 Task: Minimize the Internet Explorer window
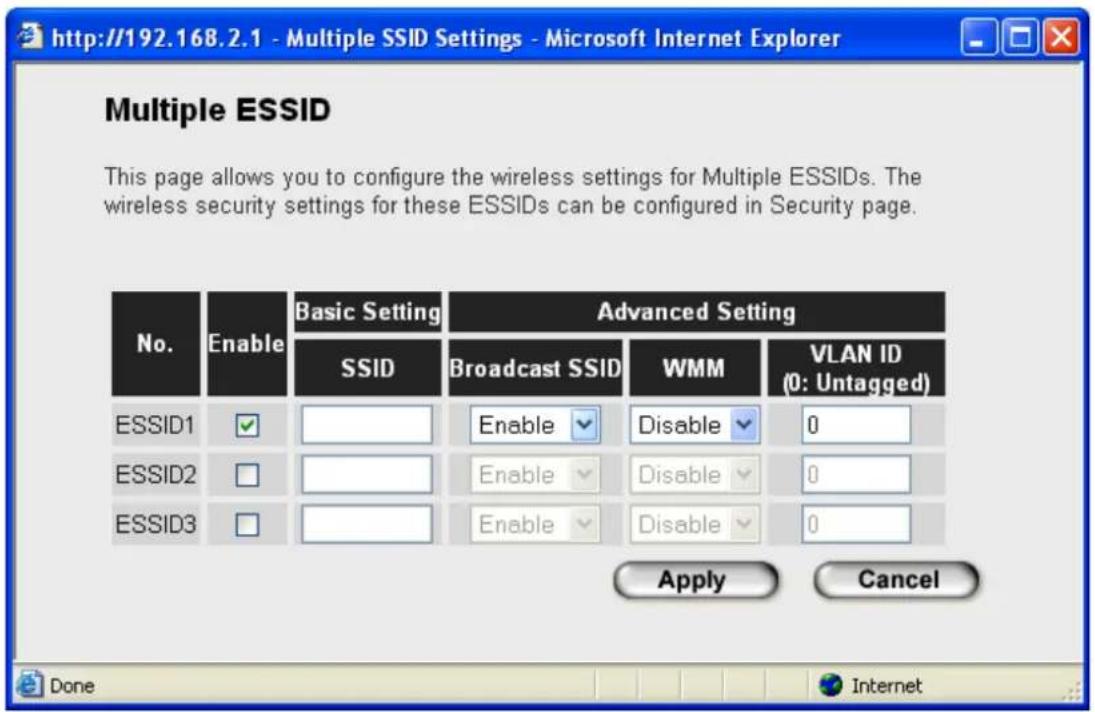978,36
